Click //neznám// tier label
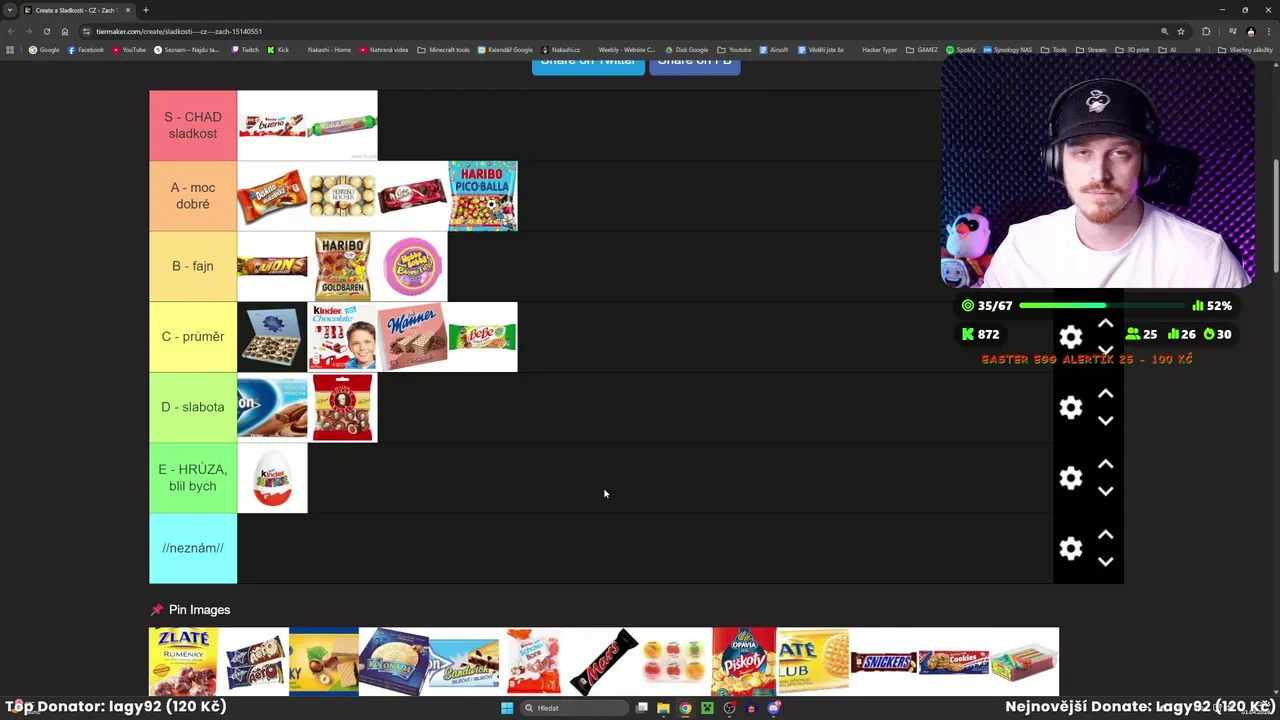Viewport: 1280px width, 720px height. click(x=193, y=548)
